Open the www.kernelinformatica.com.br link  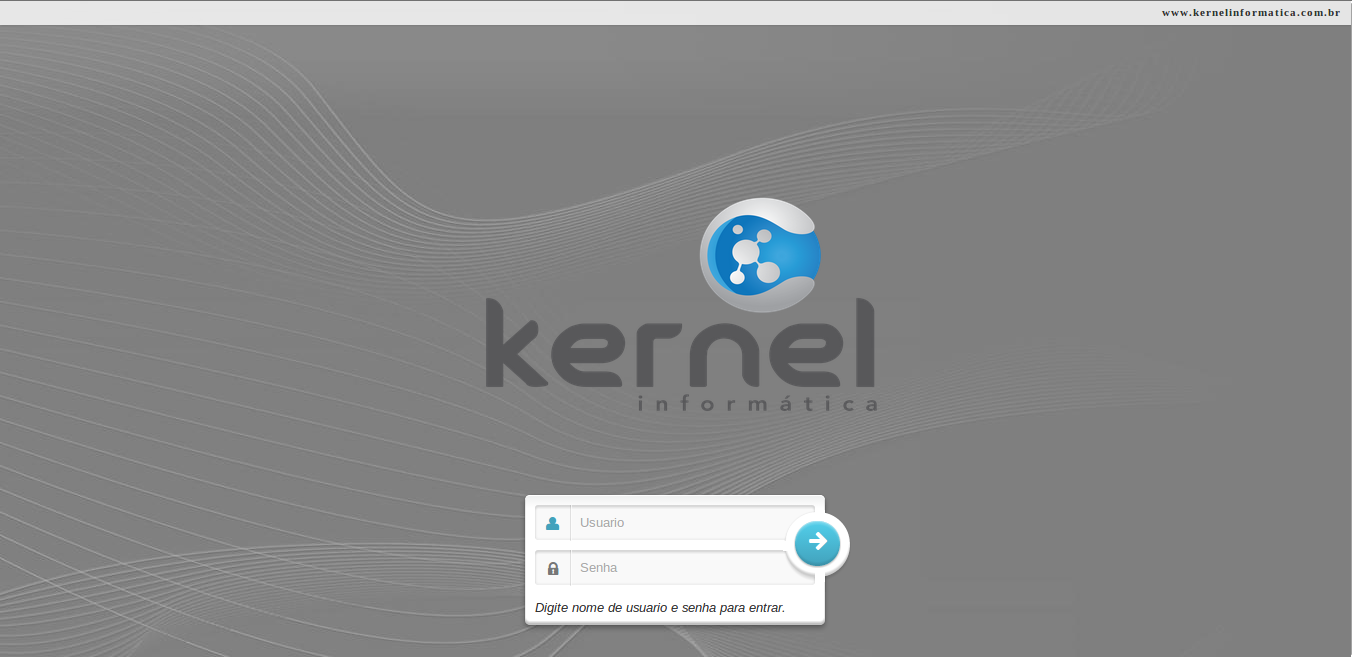(1250, 12)
